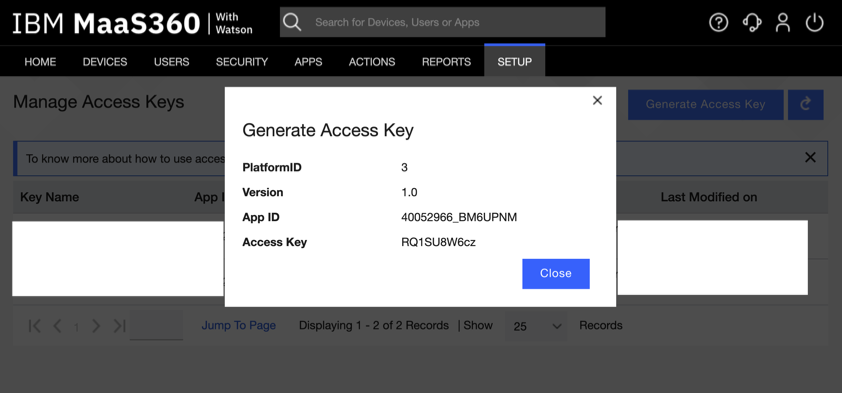Open the HOME menu
842x393 pixels.
coord(40,62)
